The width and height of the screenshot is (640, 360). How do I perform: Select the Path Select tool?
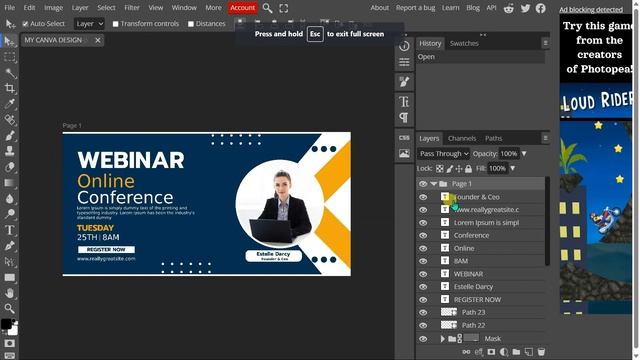(x=9, y=261)
